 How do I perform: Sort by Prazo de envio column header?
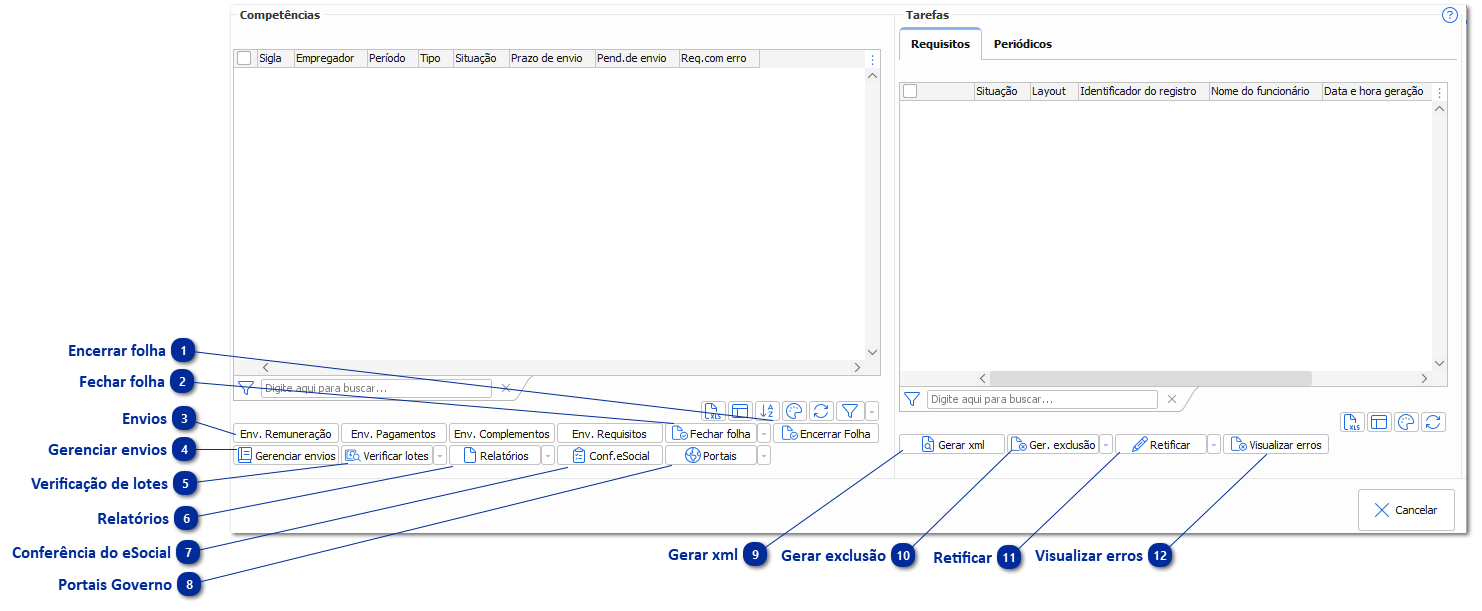pyautogui.click(x=551, y=59)
